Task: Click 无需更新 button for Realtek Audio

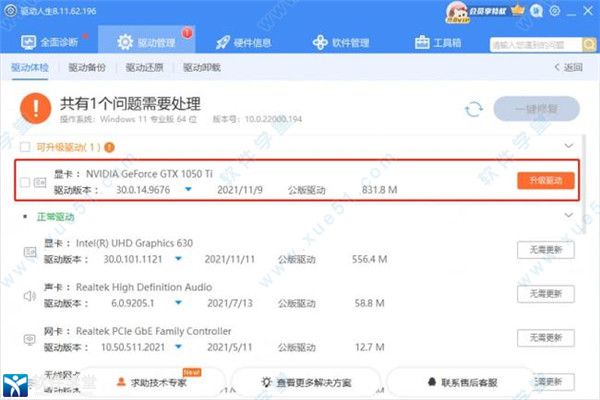Action: [x=546, y=294]
